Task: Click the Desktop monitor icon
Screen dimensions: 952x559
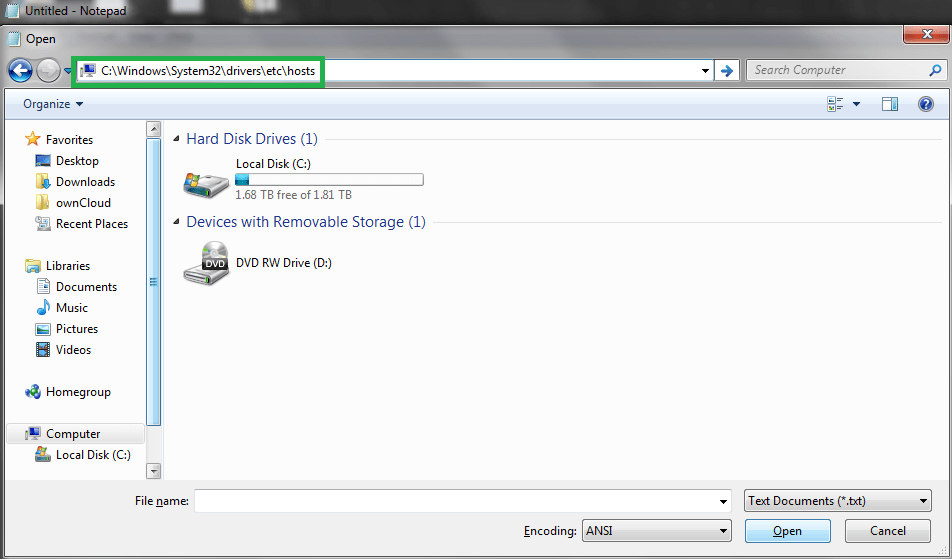Action: [42, 161]
